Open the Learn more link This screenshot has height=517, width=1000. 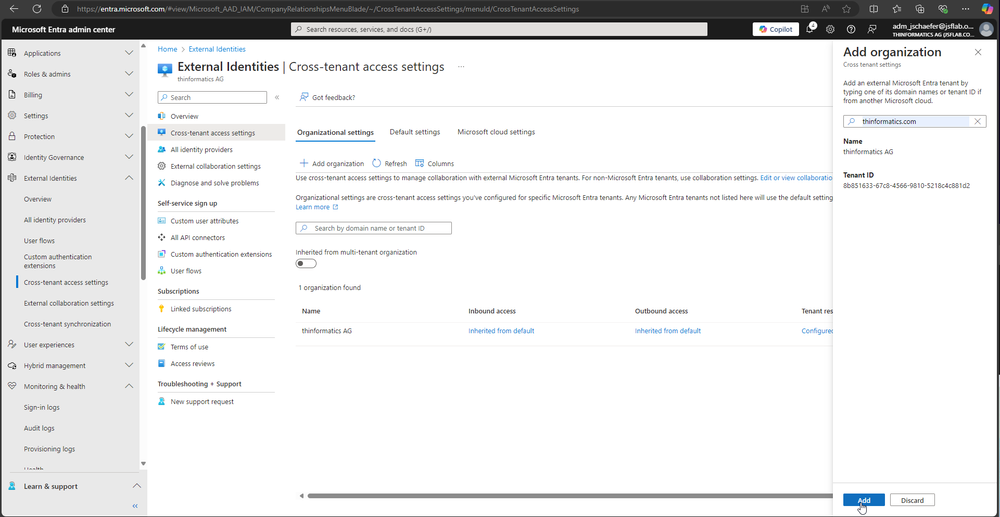(x=317, y=207)
